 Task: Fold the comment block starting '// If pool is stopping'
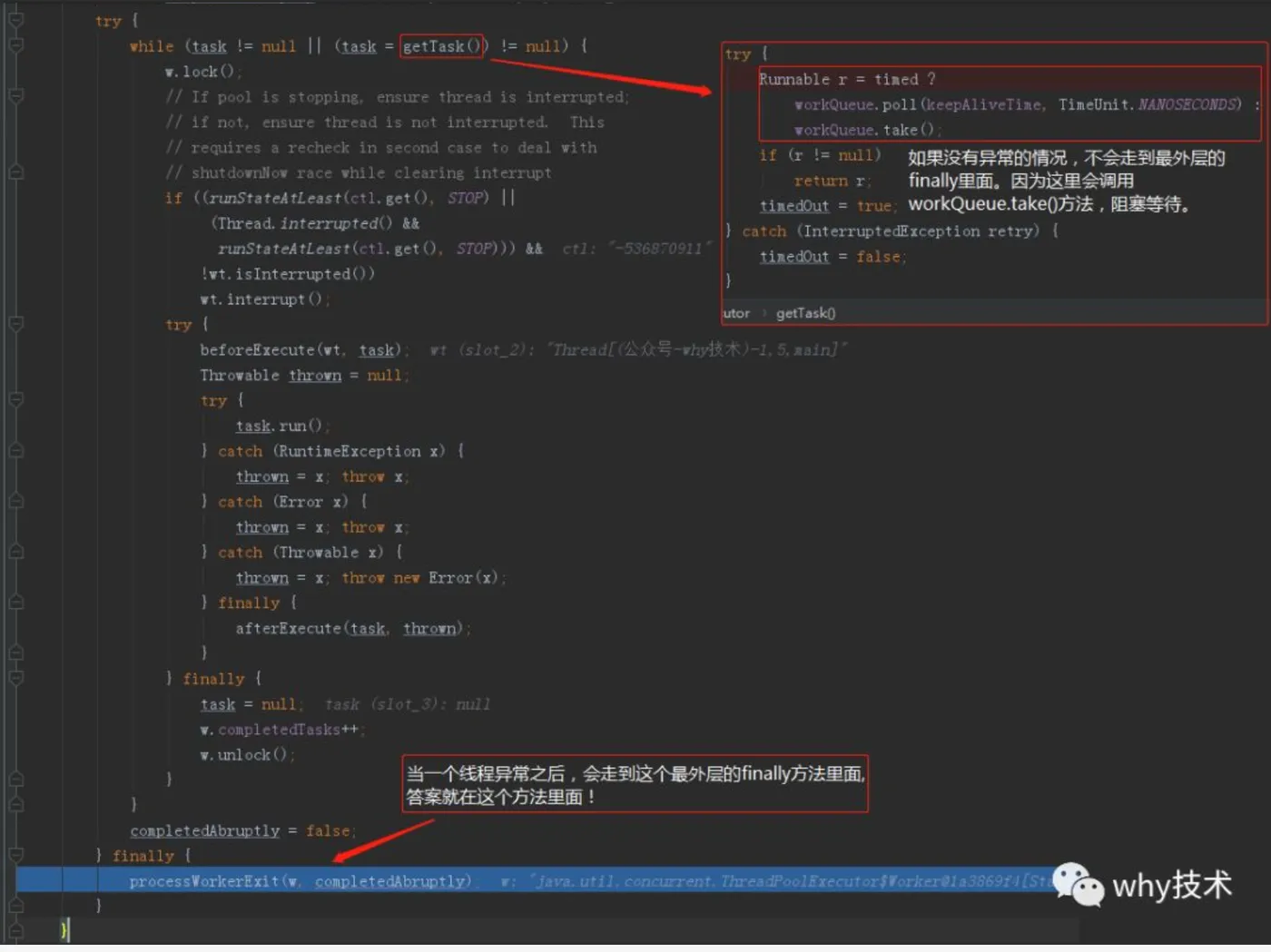point(15,96)
